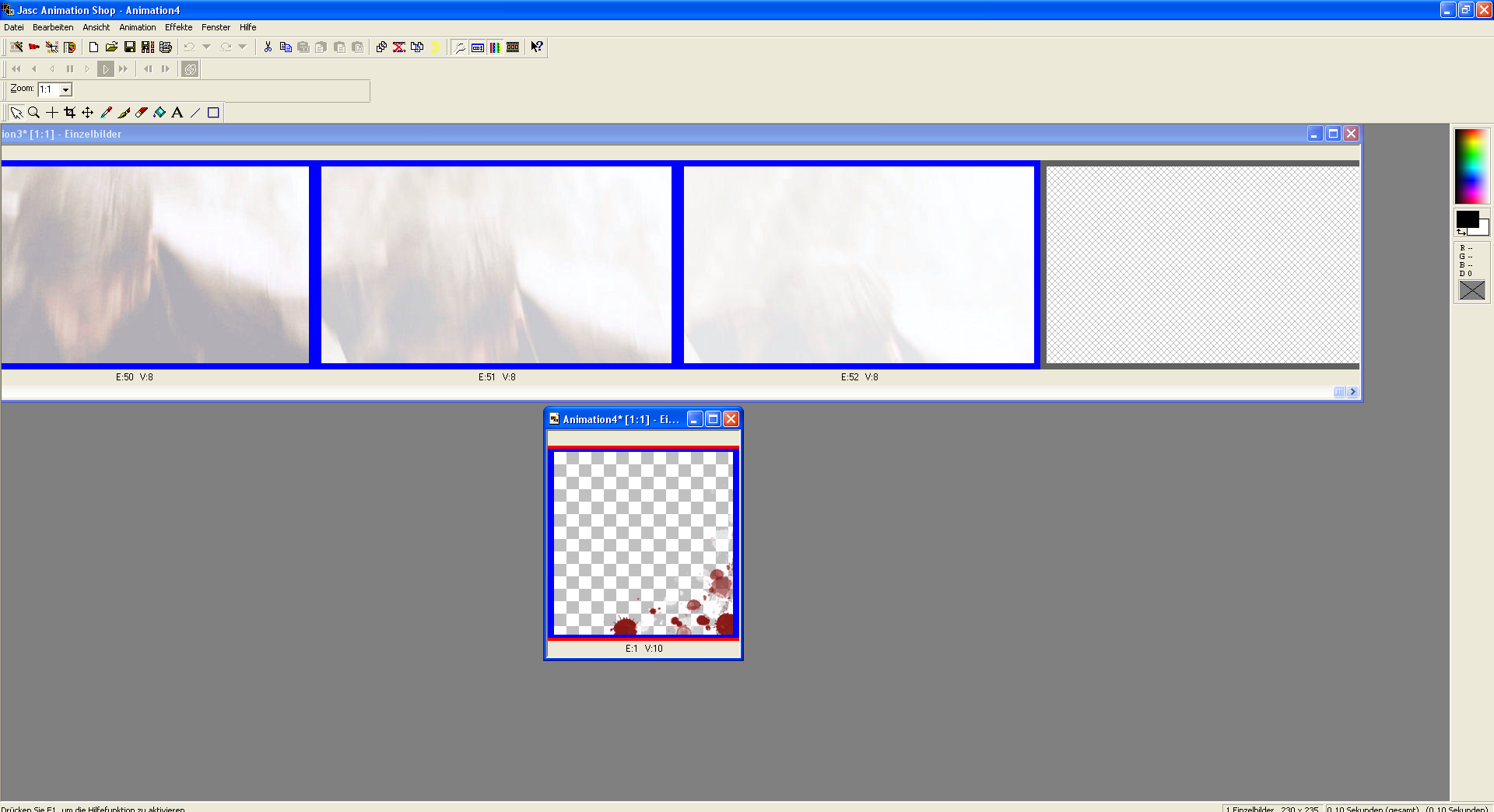Click the Cut scissors icon
1494x812 pixels.
pos(268,47)
